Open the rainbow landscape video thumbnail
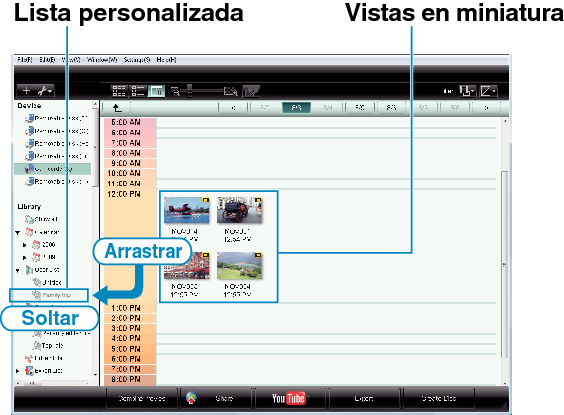The image size is (564, 415). (x=239, y=266)
